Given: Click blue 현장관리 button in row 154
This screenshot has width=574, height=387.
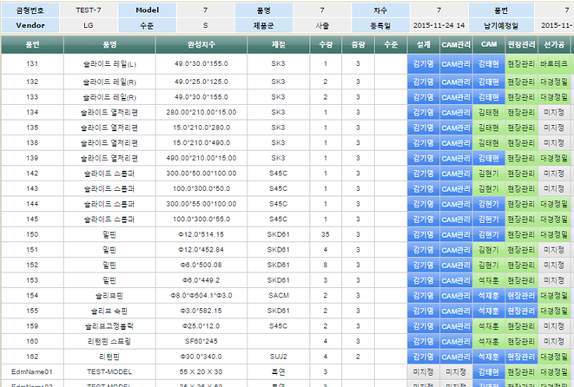Looking at the screenshot, I should (x=521, y=296).
